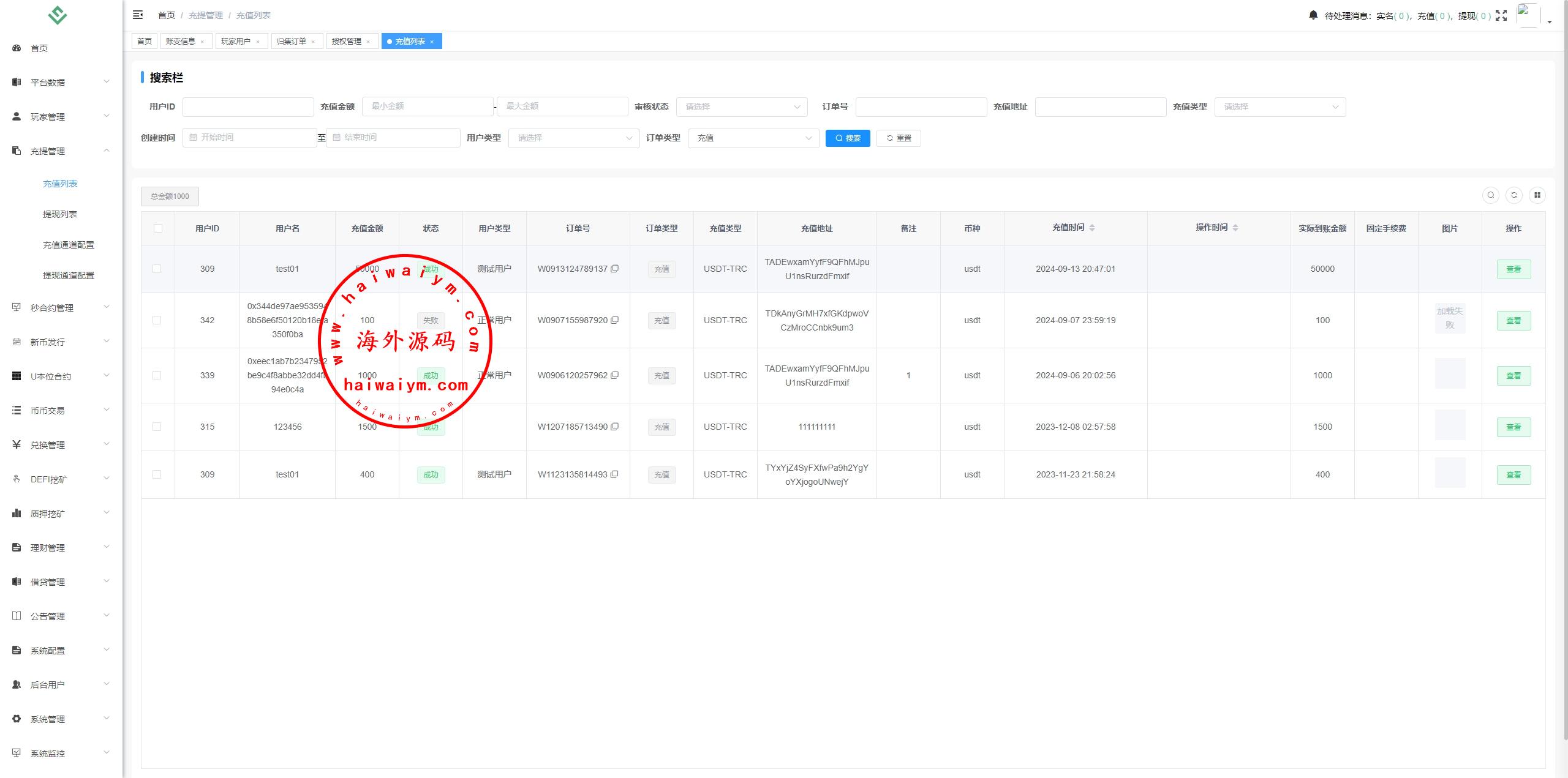Click sort arrows on 充值时间 column

[x=1092, y=228]
